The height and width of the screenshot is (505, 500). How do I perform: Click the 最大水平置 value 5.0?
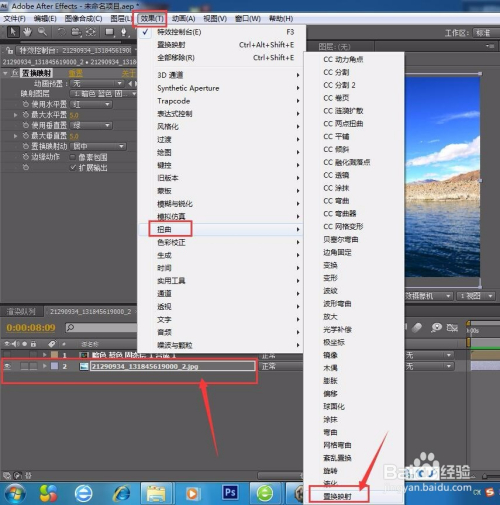tap(74, 115)
